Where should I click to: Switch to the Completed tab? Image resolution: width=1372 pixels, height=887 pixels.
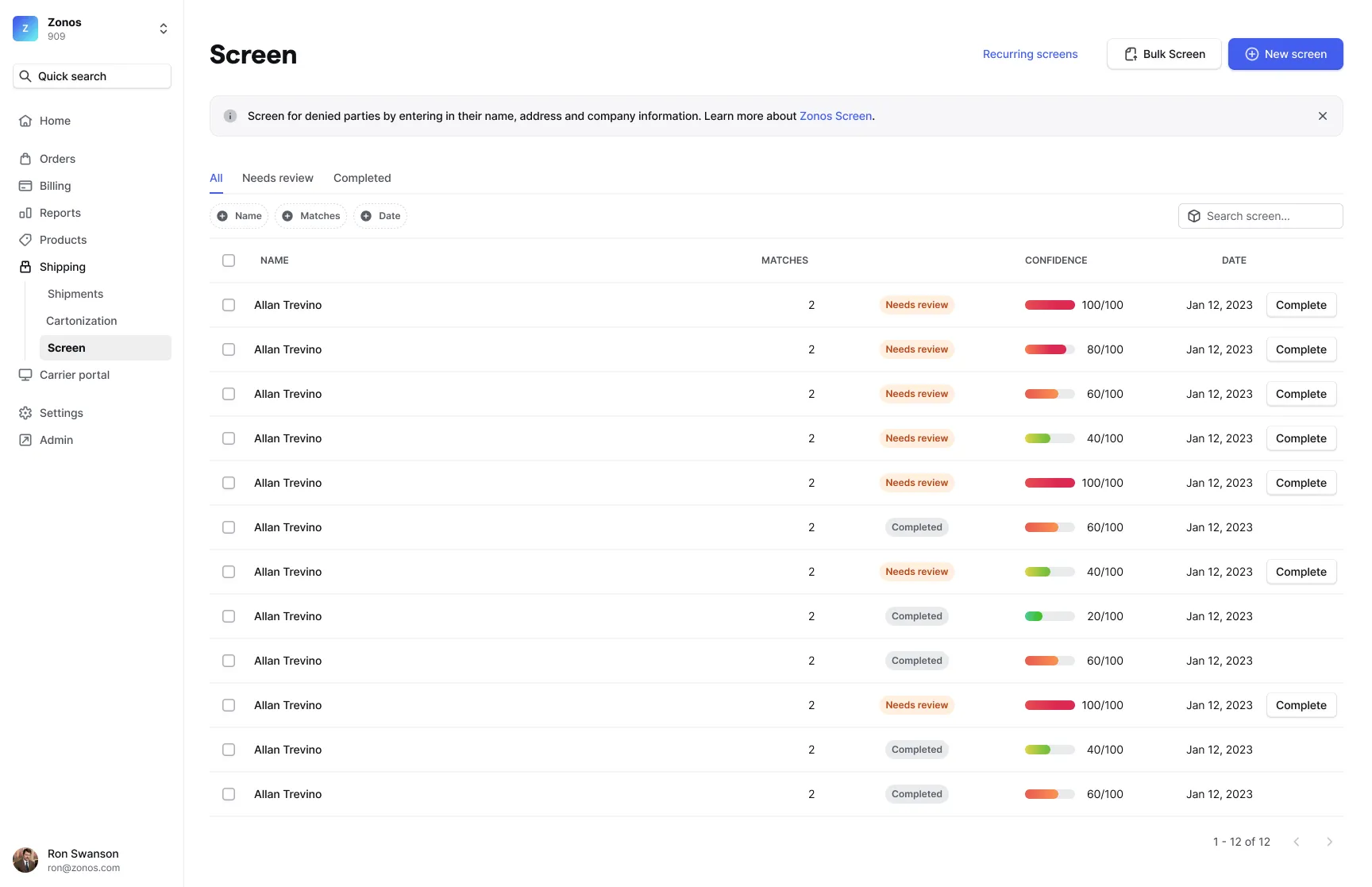362,178
